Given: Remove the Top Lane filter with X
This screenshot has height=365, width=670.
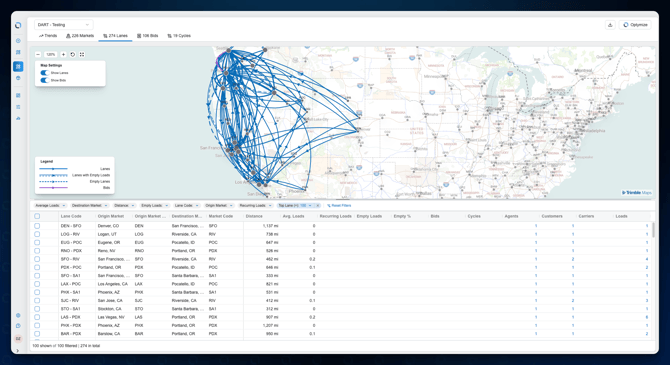Looking at the screenshot, I should 317,206.
